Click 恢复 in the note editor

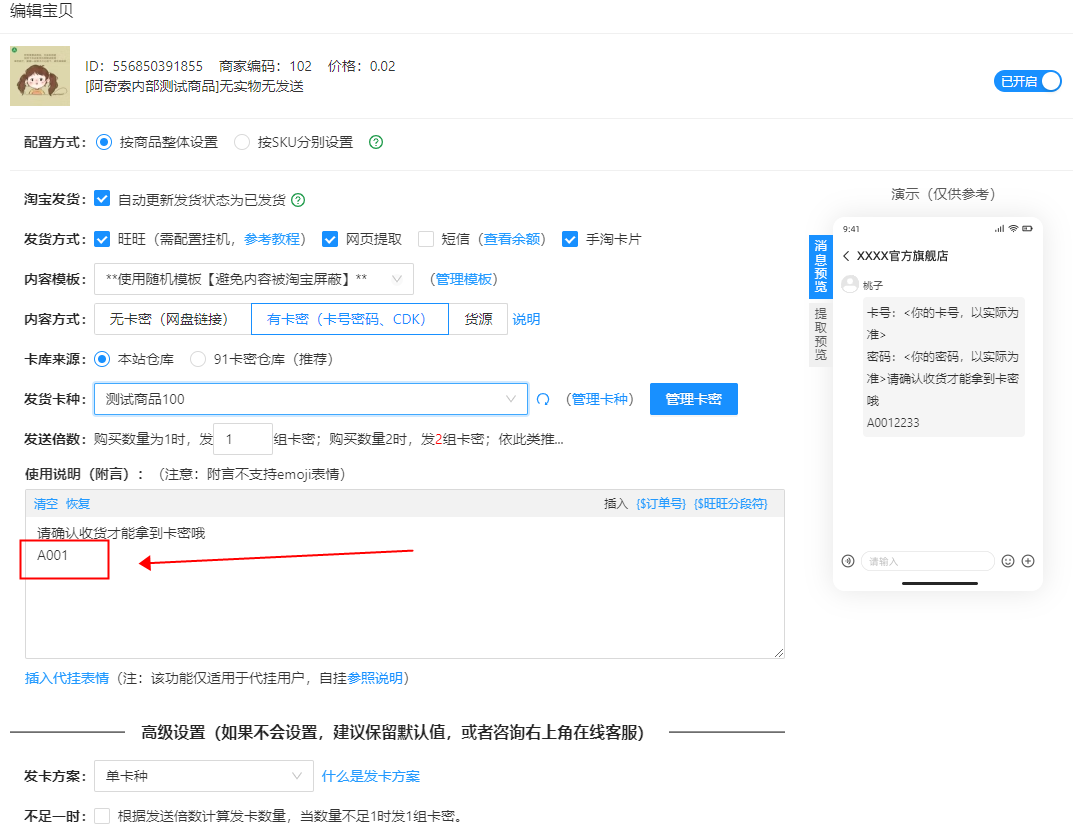pos(78,504)
